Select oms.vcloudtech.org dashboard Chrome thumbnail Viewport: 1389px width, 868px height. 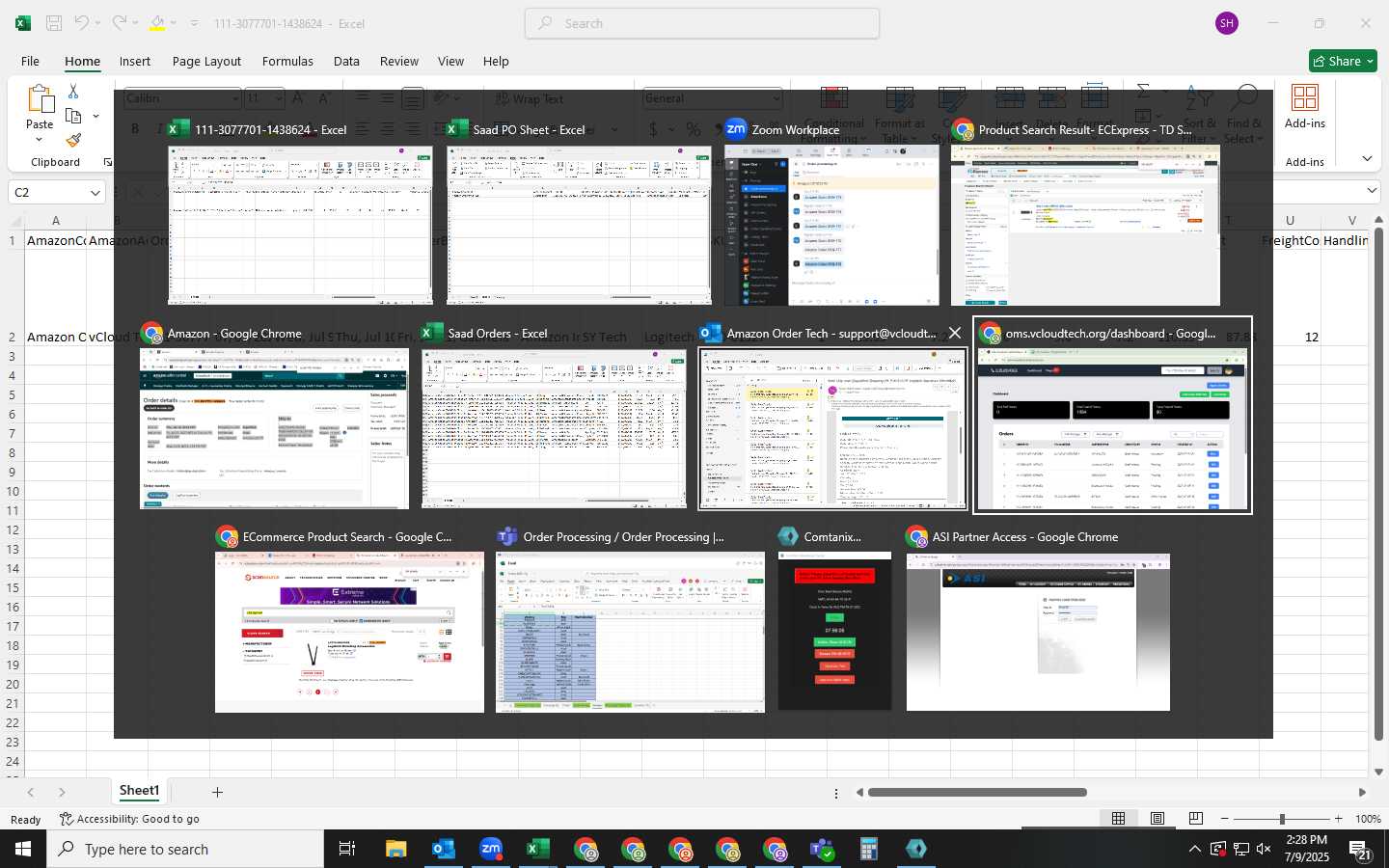coord(1112,428)
